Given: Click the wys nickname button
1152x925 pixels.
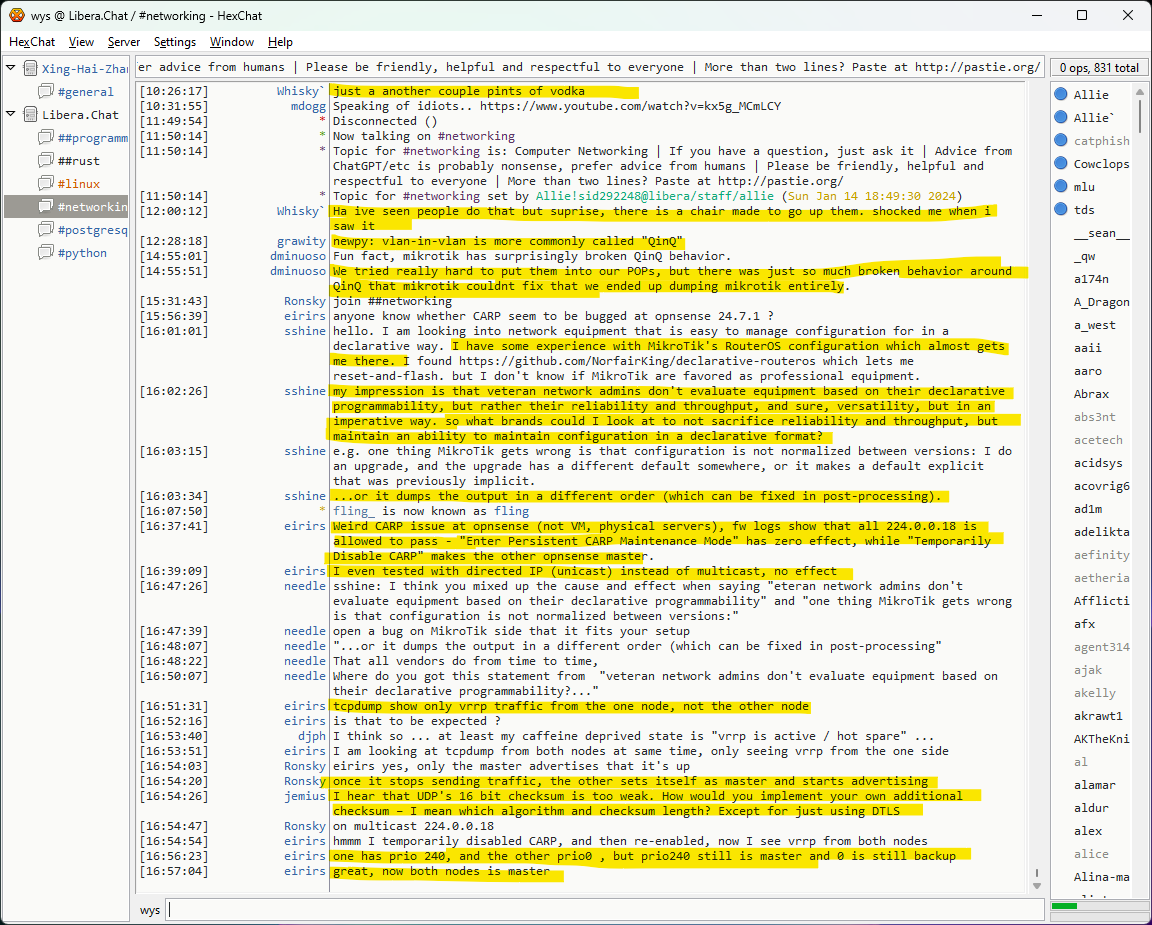Looking at the screenshot, I should point(150,910).
